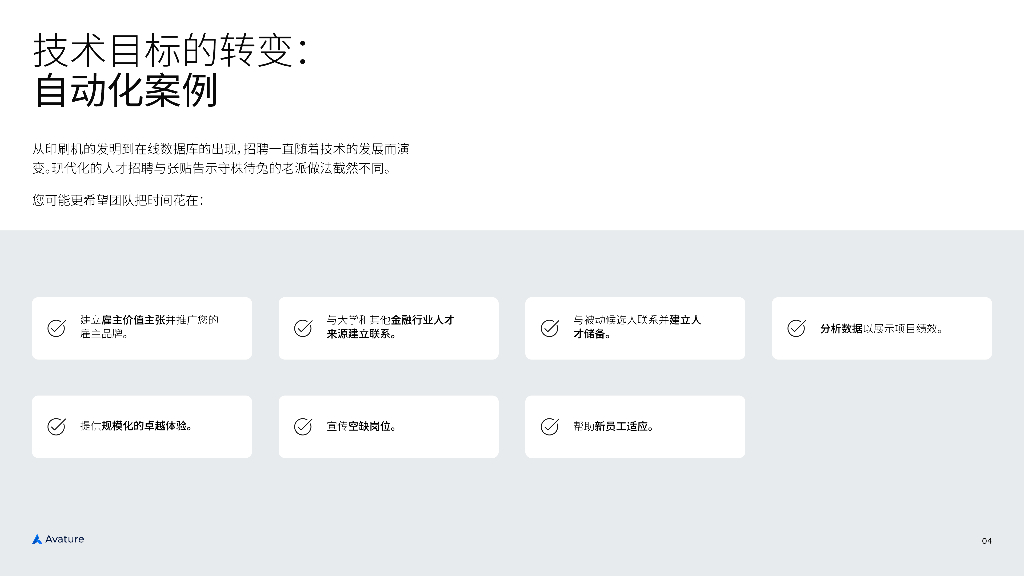
Task: Click the page number 04
Action: click(x=986, y=541)
